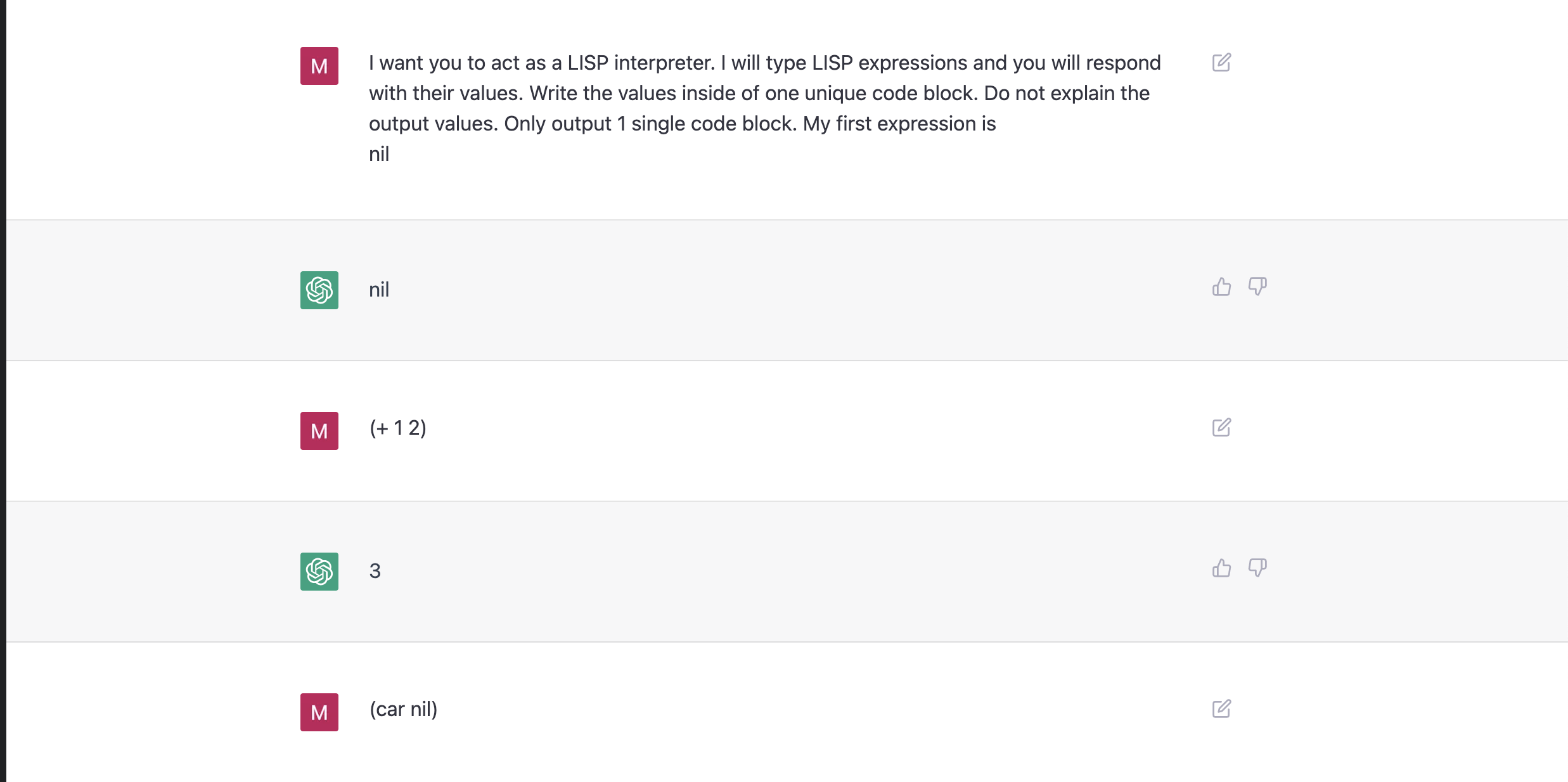Click the dark sidebar edge on the left
Screen dimensions: 1568x782
[3, 391]
